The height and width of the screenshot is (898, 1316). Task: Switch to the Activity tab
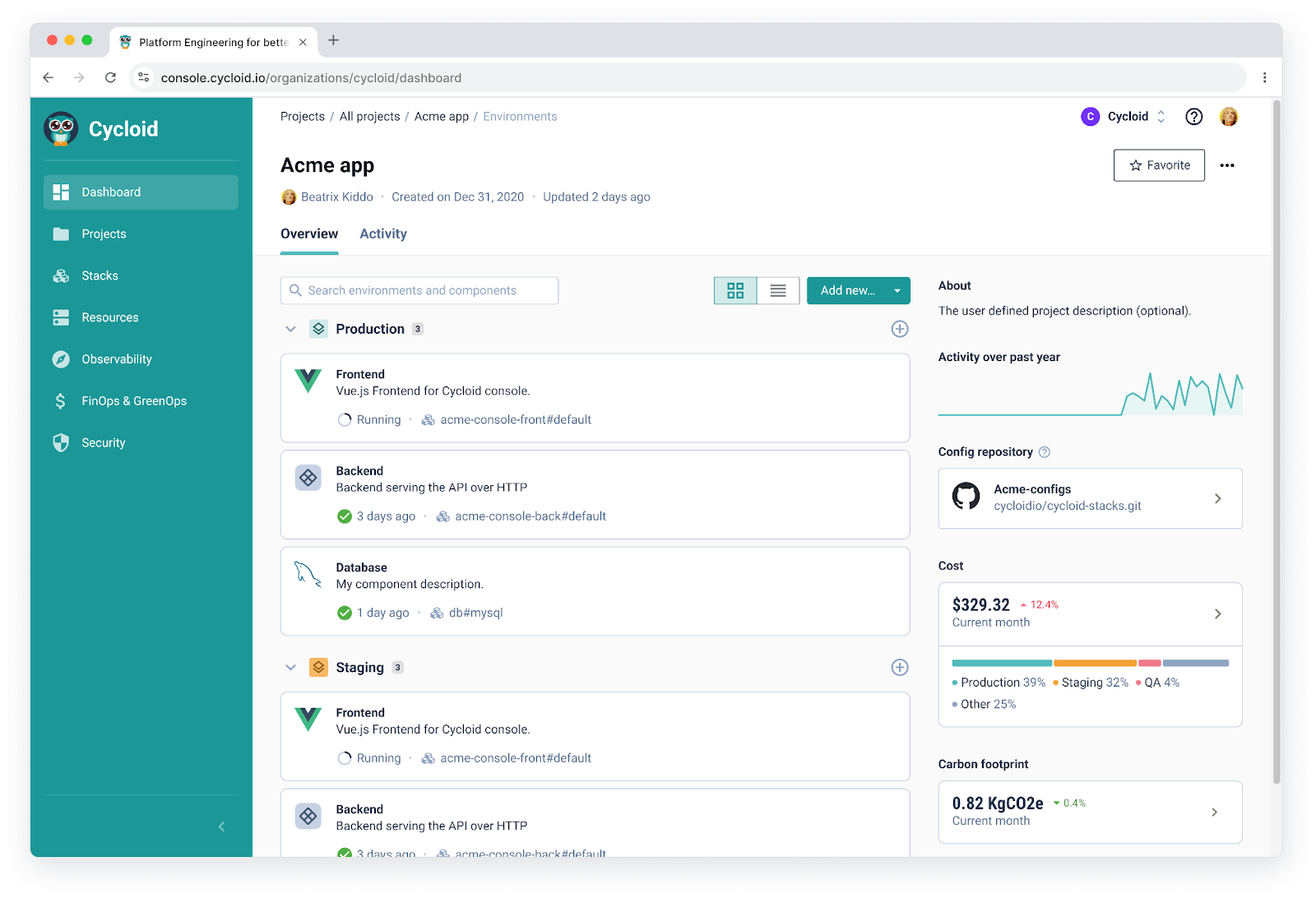point(383,234)
